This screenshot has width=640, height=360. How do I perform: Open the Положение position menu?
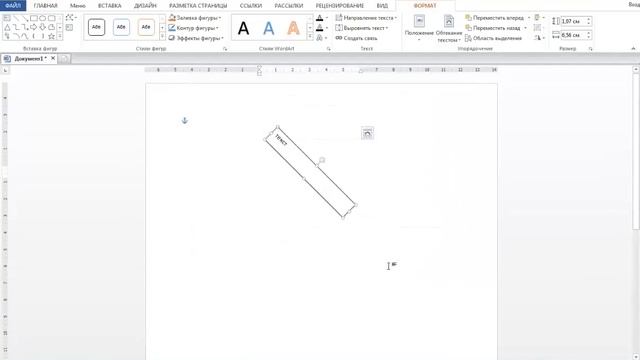(x=419, y=28)
